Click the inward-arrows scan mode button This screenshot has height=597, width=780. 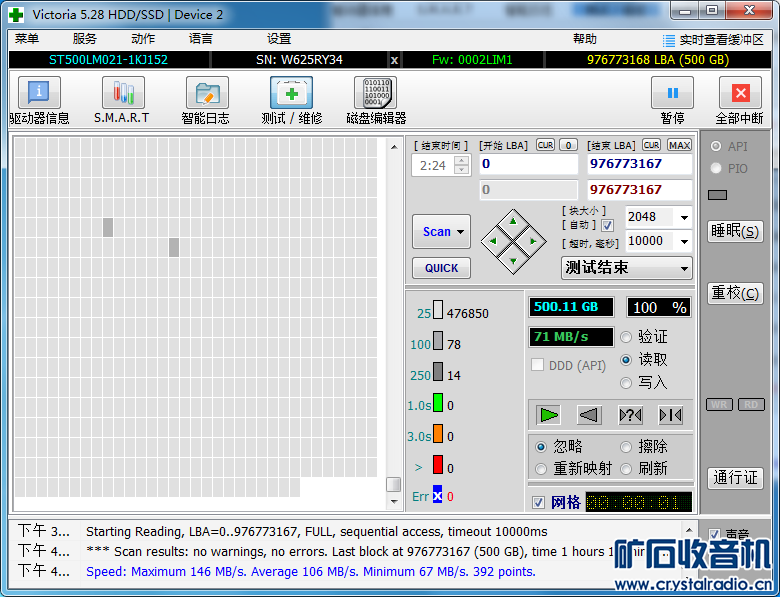(x=671, y=415)
